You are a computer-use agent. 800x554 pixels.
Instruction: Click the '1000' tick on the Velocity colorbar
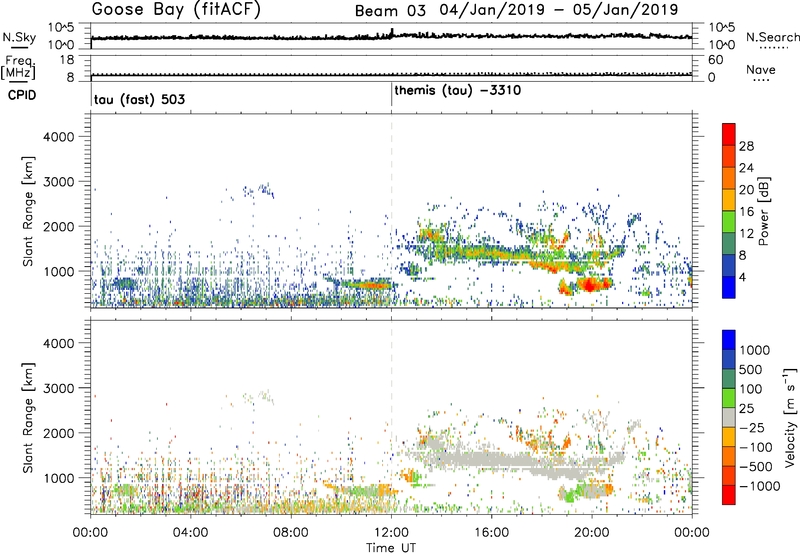[755, 350]
